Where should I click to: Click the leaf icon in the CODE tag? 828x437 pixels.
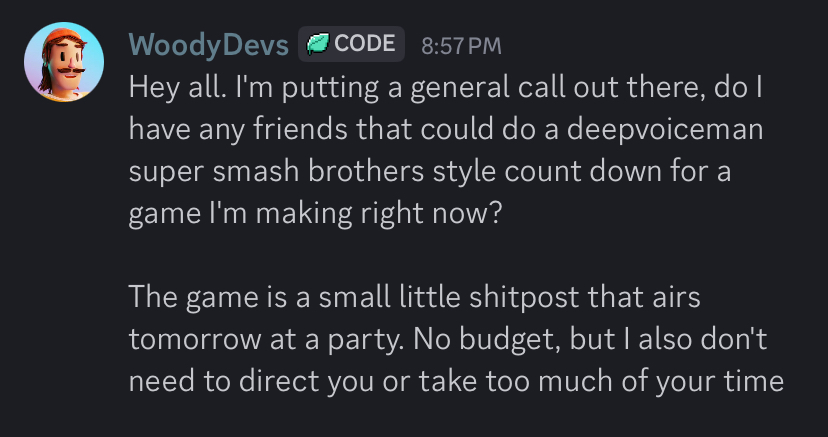pos(318,44)
